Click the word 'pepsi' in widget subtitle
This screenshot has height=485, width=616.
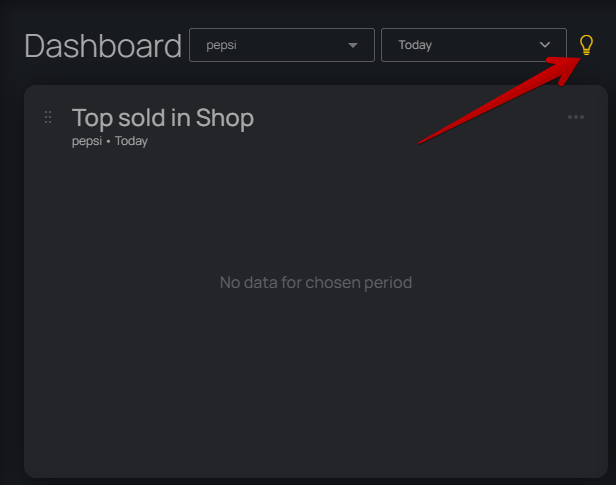point(88,141)
